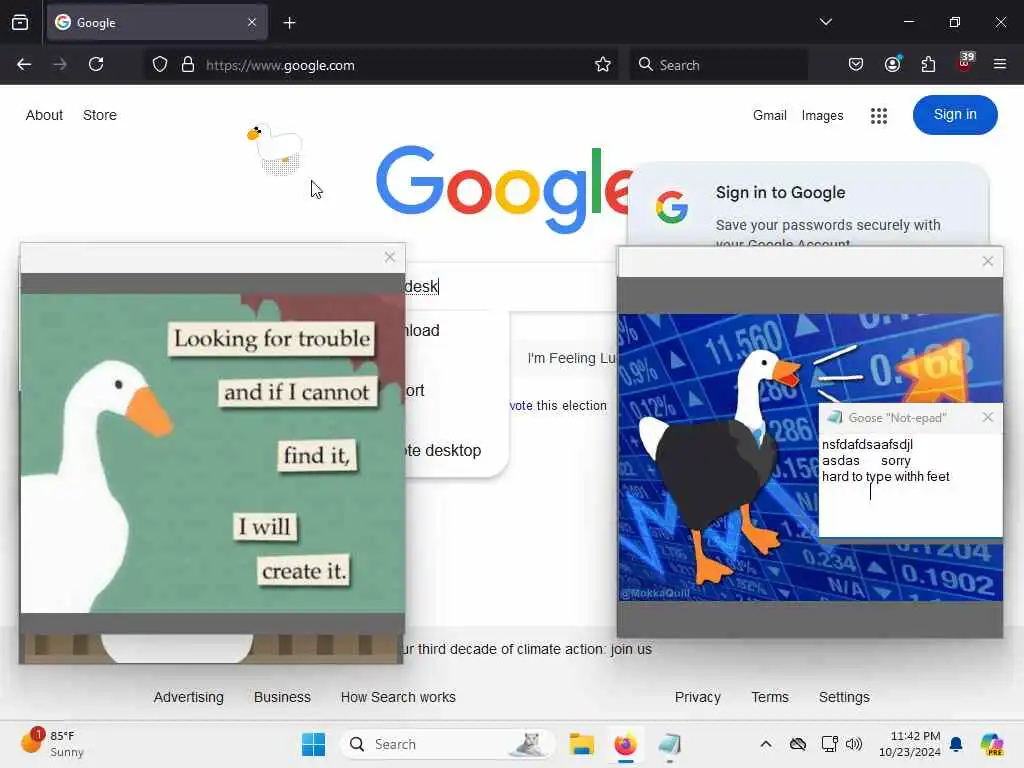Open the notification bell icon
Screen dimensions: 1024x768
click(x=956, y=744)
